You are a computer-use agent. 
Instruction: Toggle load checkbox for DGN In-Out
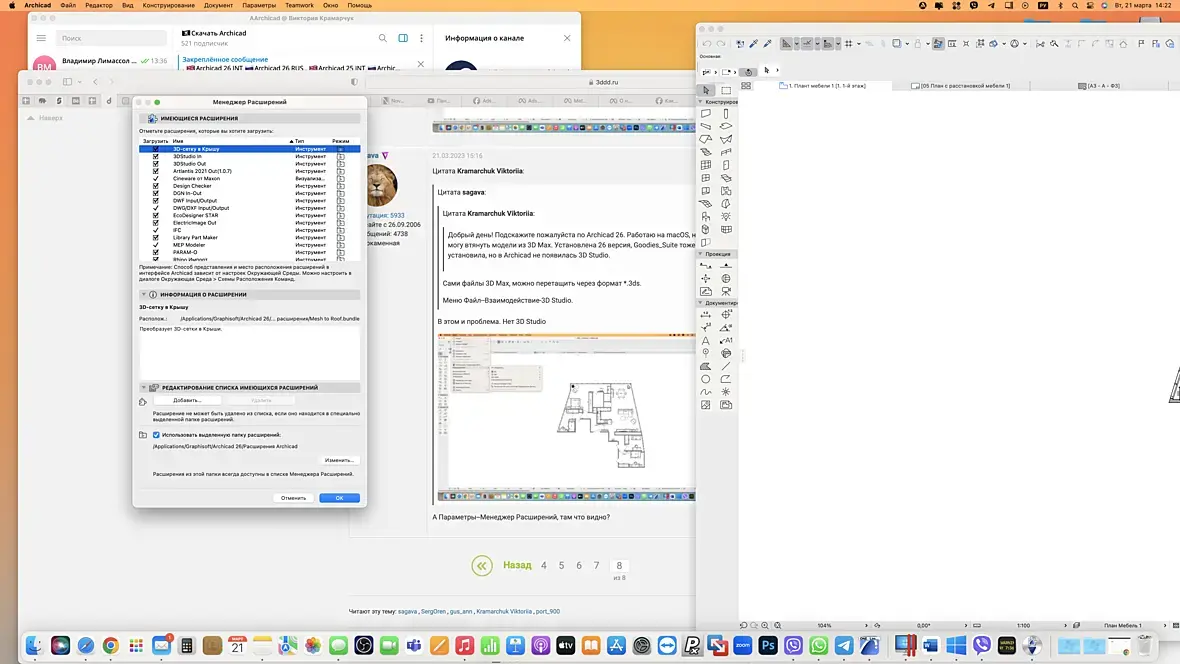pyautogui.click(x=156, y=193)
